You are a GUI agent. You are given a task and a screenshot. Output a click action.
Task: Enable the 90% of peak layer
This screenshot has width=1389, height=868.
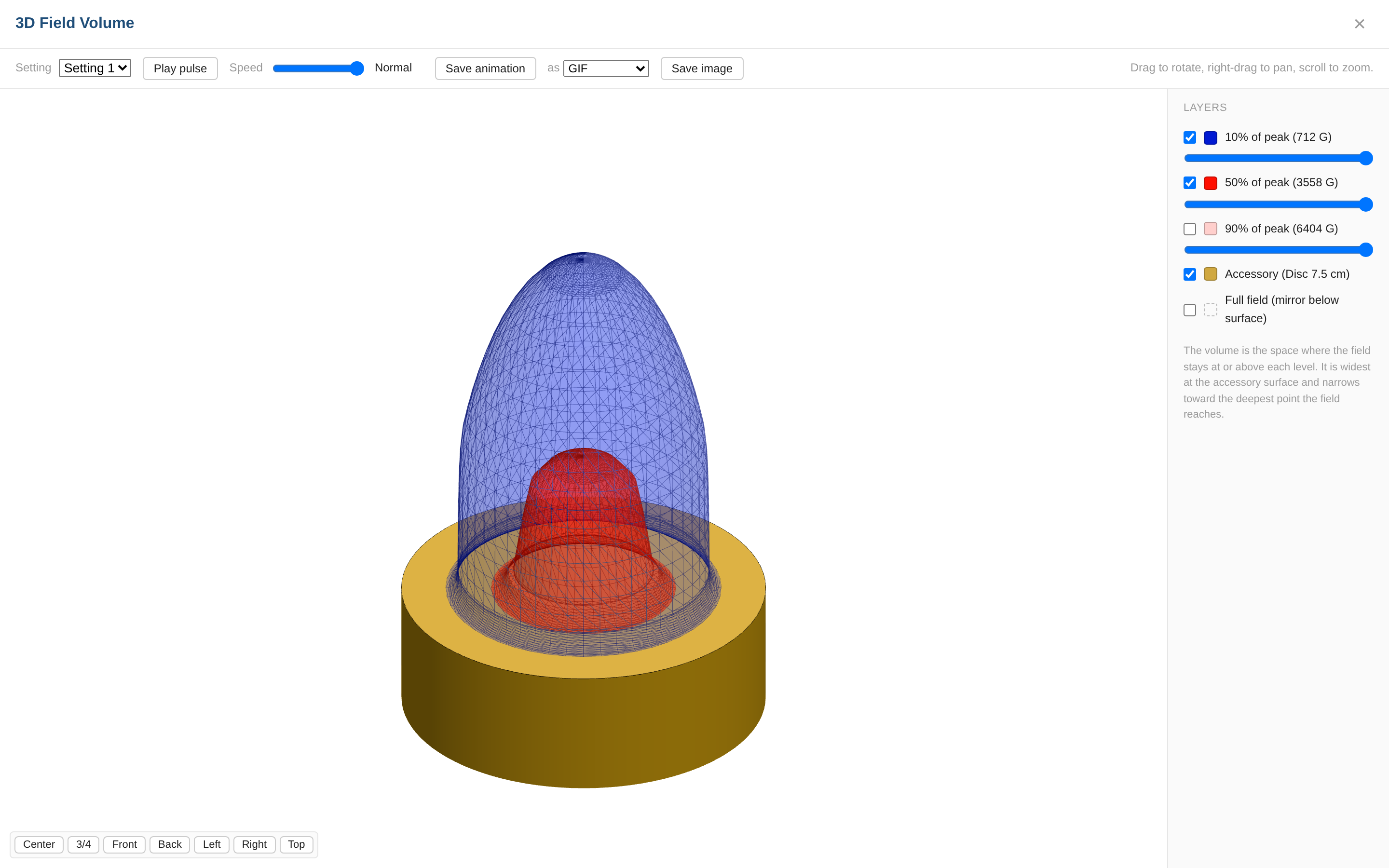(1190, 229)
